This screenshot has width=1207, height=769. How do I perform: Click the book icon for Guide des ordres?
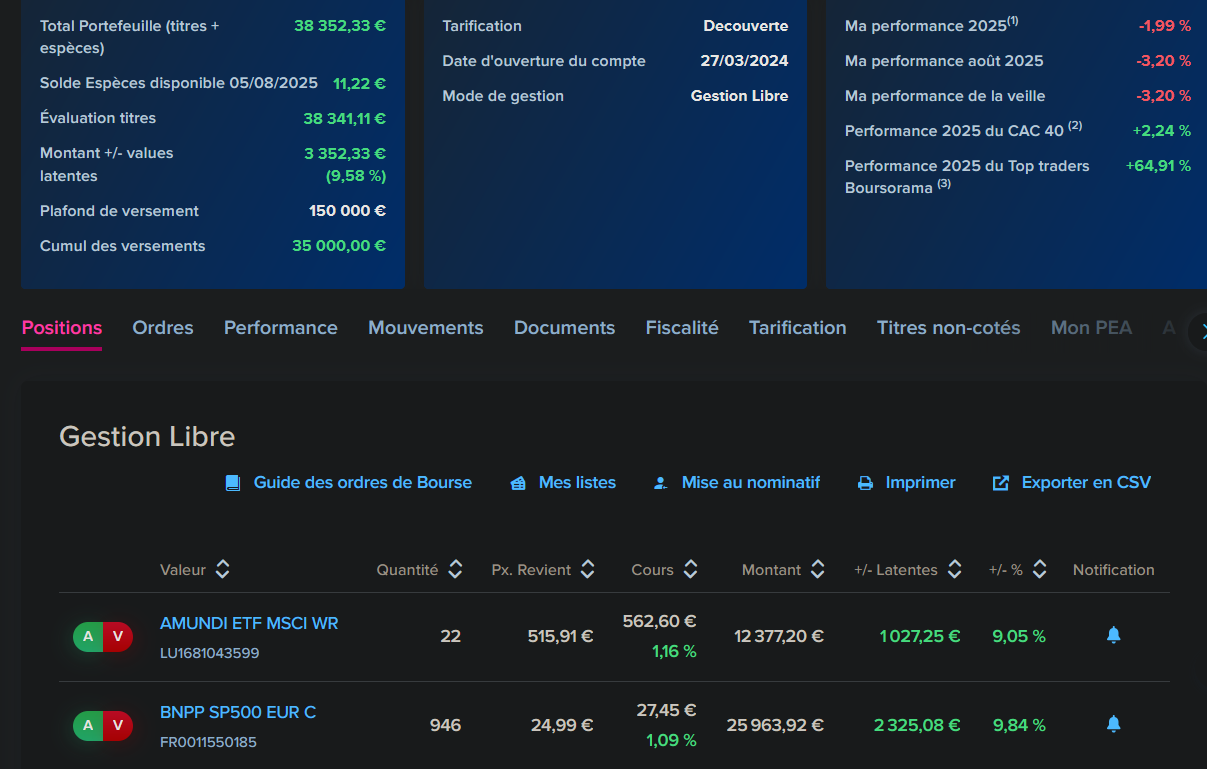pos(233,483)
